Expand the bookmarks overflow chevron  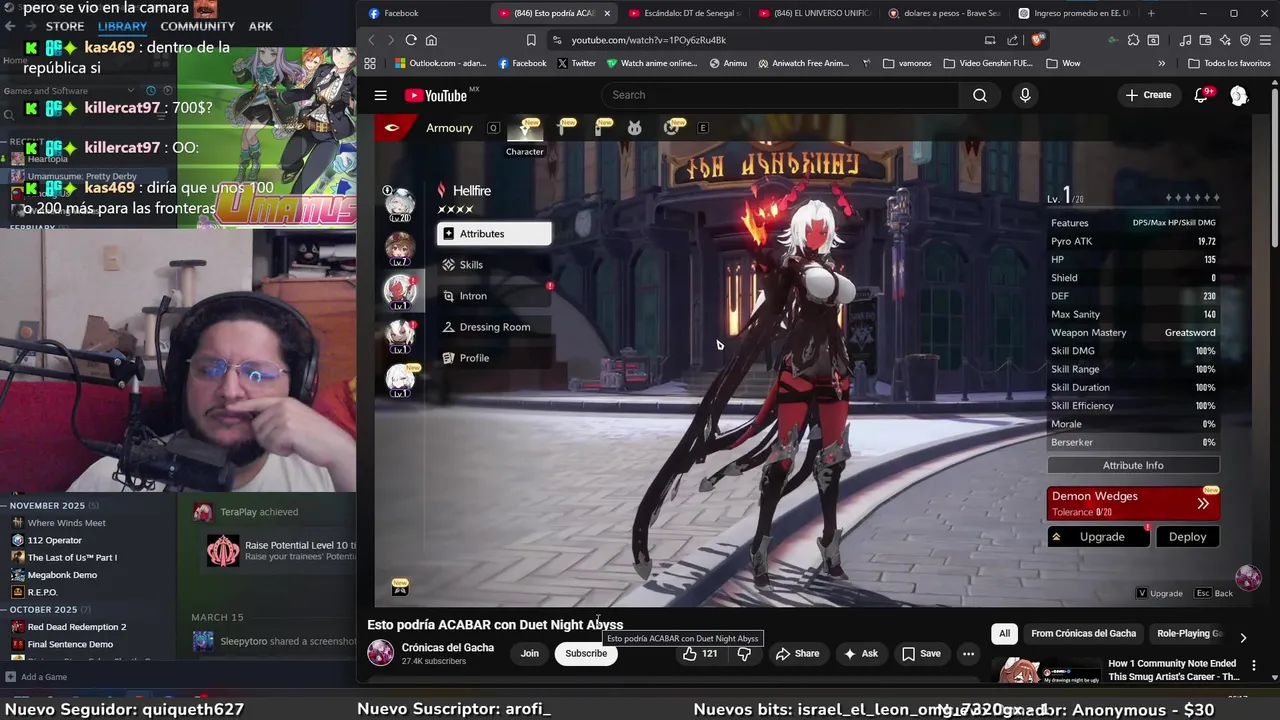tap(1161, 63)
